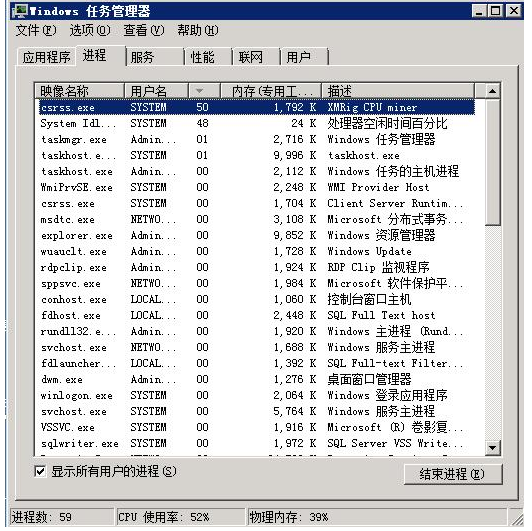Select the rundll32.e... process
532x531 pixels.
point(257,331)
